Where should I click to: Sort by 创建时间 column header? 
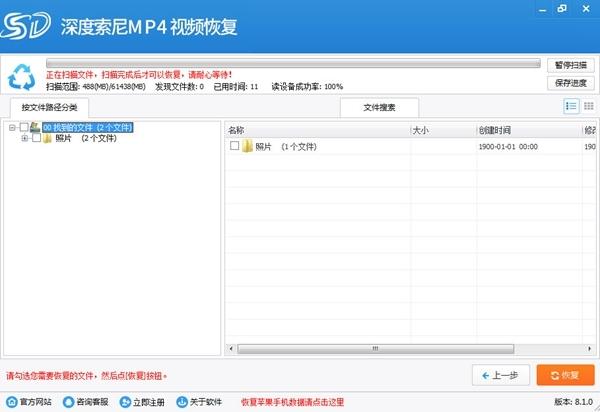click(530, 130)
